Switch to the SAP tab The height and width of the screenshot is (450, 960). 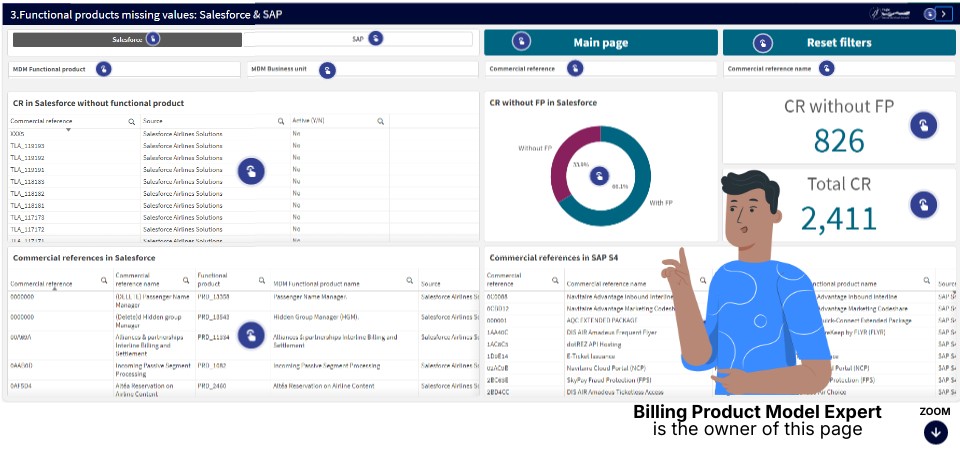pyautogui.click(x=358, y=39)
